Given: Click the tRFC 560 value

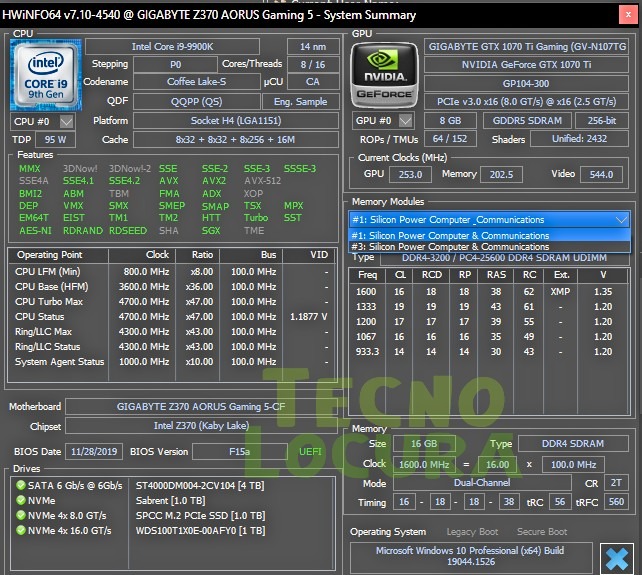Looking at the screenshot, I should tap(616, 502).
